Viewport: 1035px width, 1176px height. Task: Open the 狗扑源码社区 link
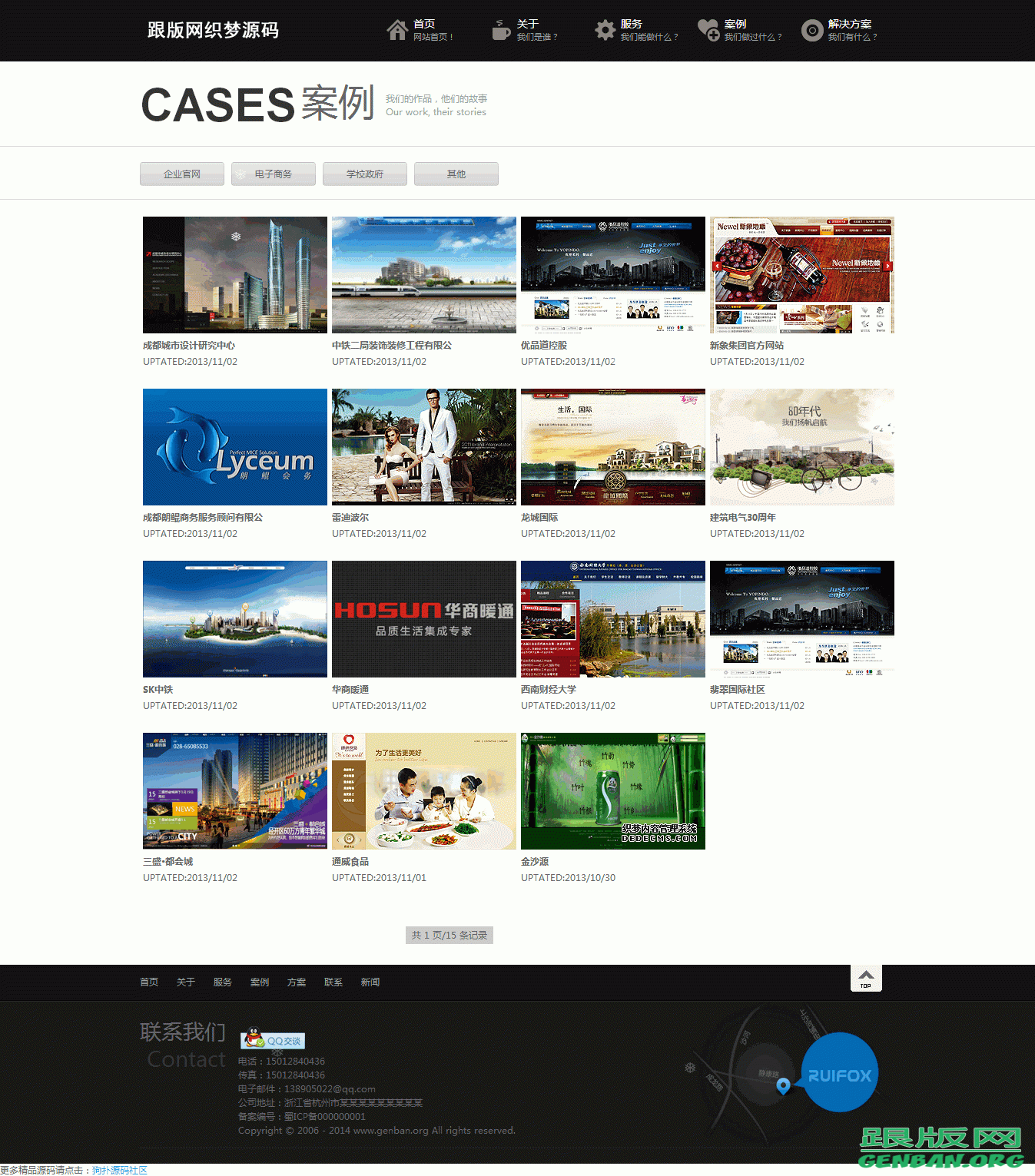click(120, 1170)
